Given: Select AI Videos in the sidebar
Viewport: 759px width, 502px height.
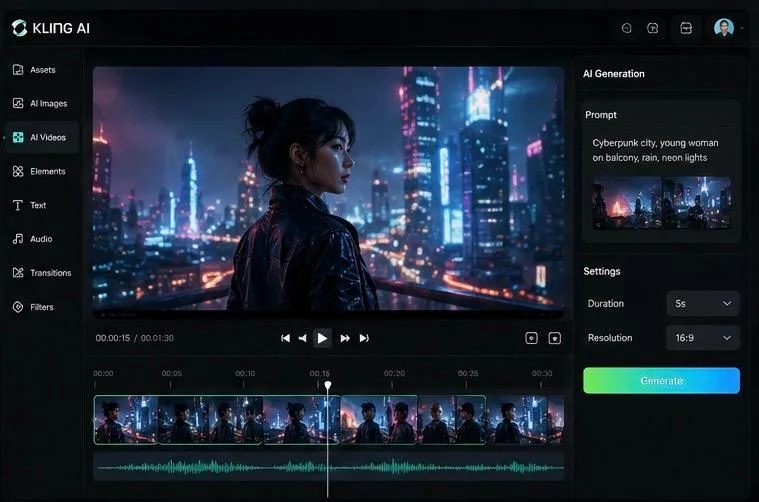Looking at the screenshot, I should point(41,137).
